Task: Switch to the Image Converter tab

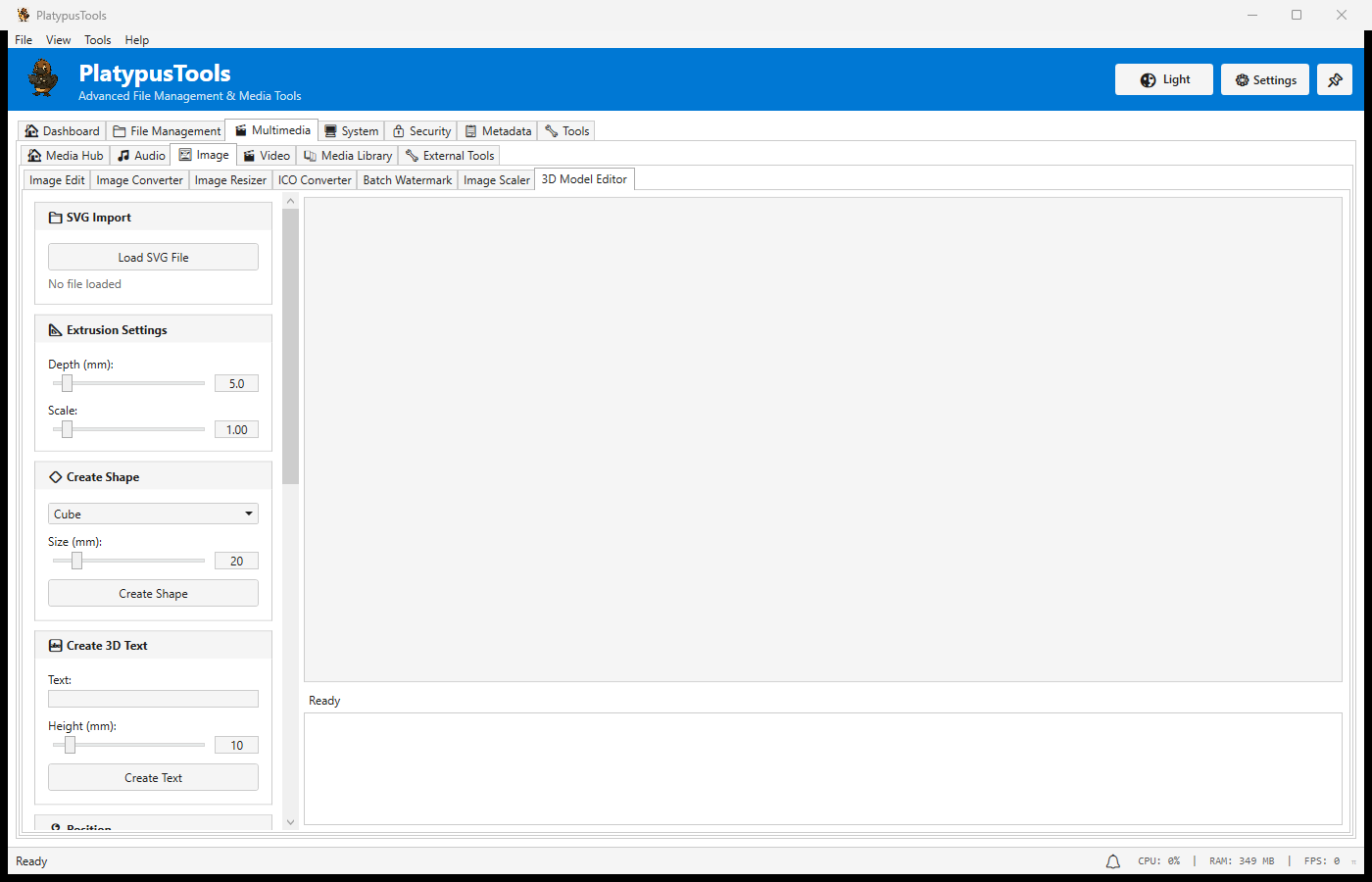Action: [139, 180]
